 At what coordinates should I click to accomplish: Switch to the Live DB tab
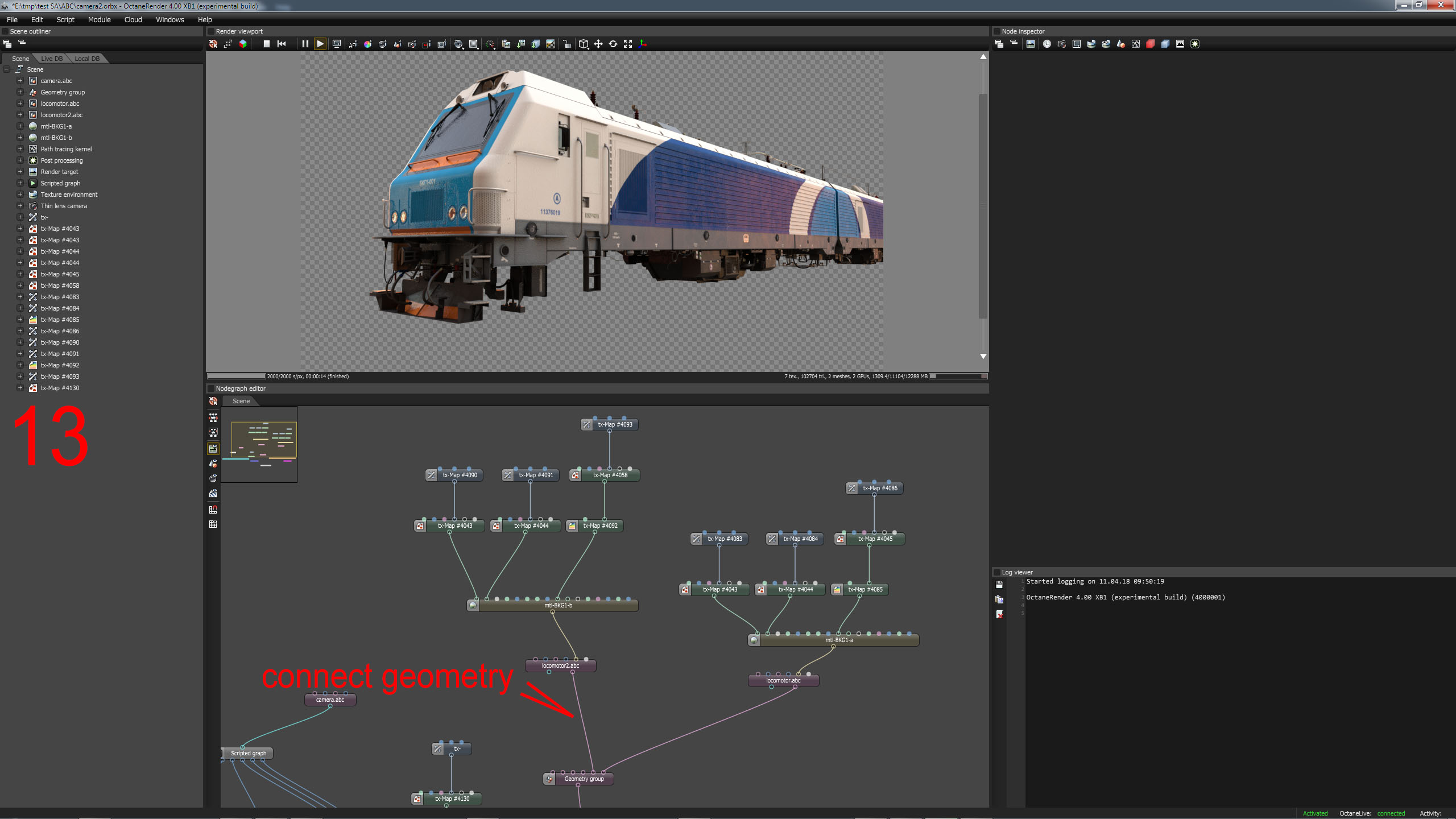pos(51,59)
